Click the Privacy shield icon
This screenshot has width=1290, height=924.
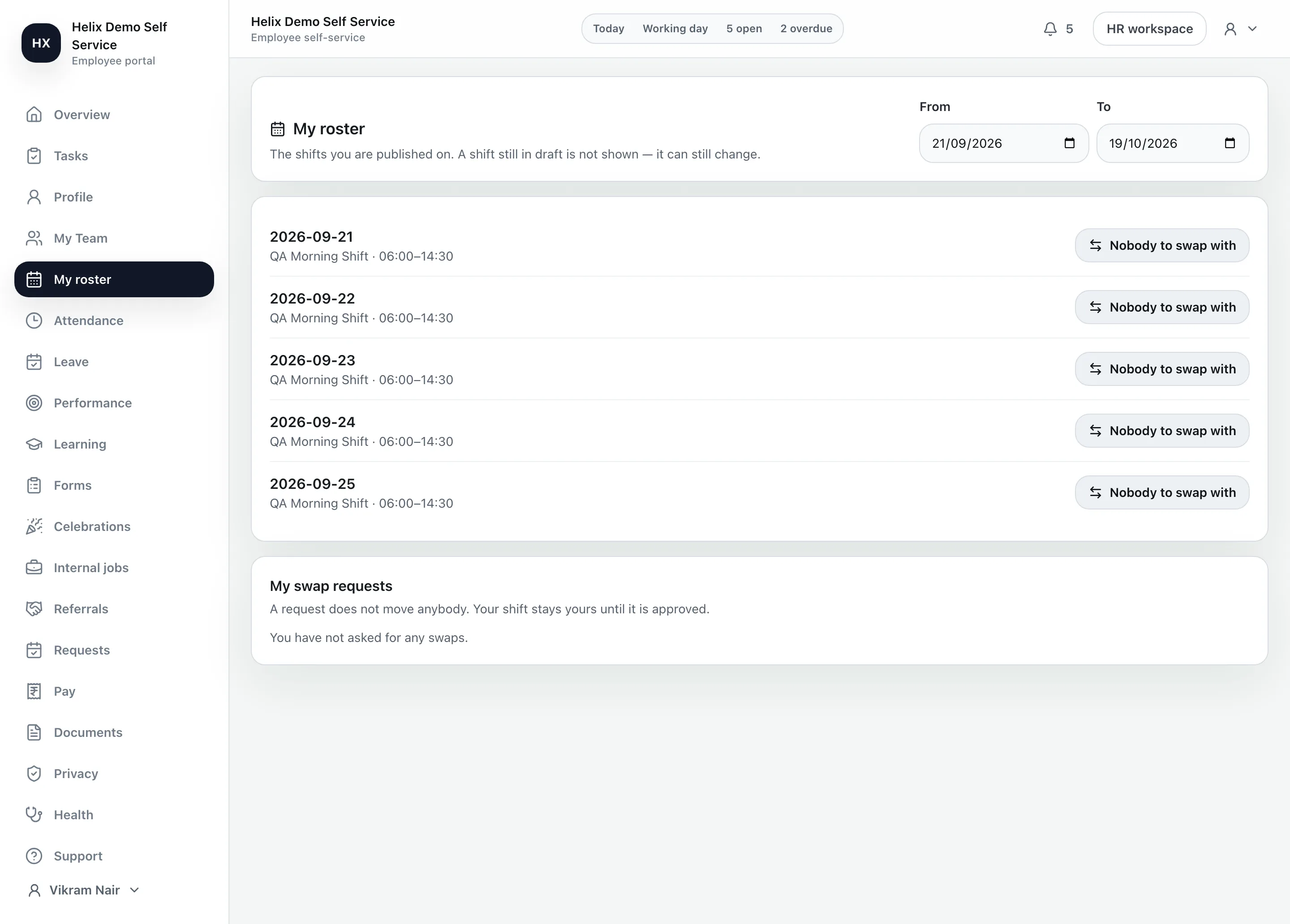coord(34,774)
